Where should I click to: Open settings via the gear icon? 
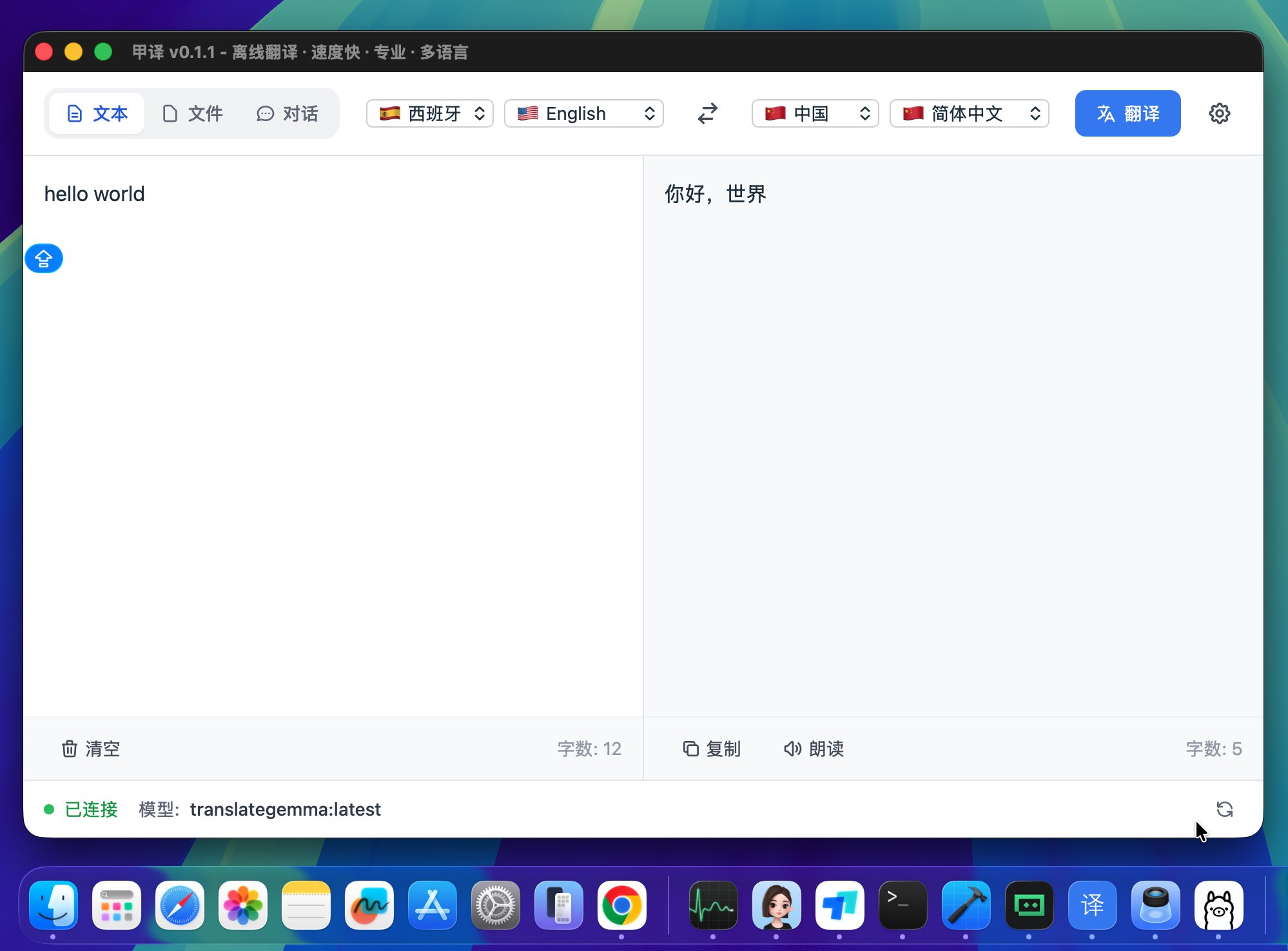coord(1219,113)
